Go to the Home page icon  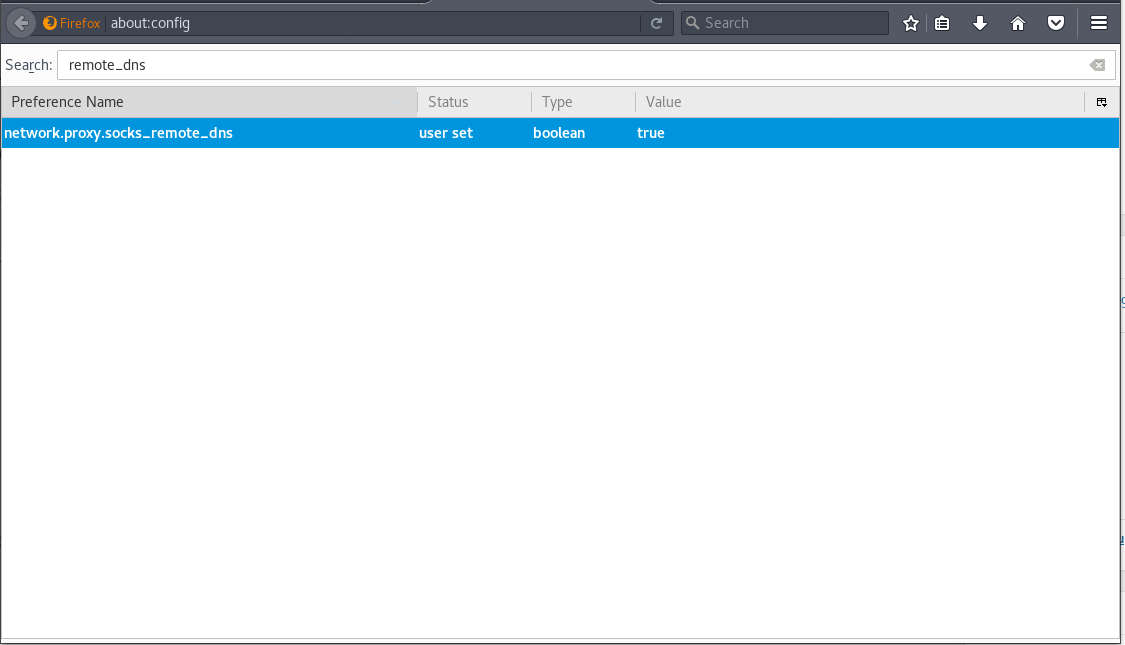pyautogui.click(x=1017, y=23)
